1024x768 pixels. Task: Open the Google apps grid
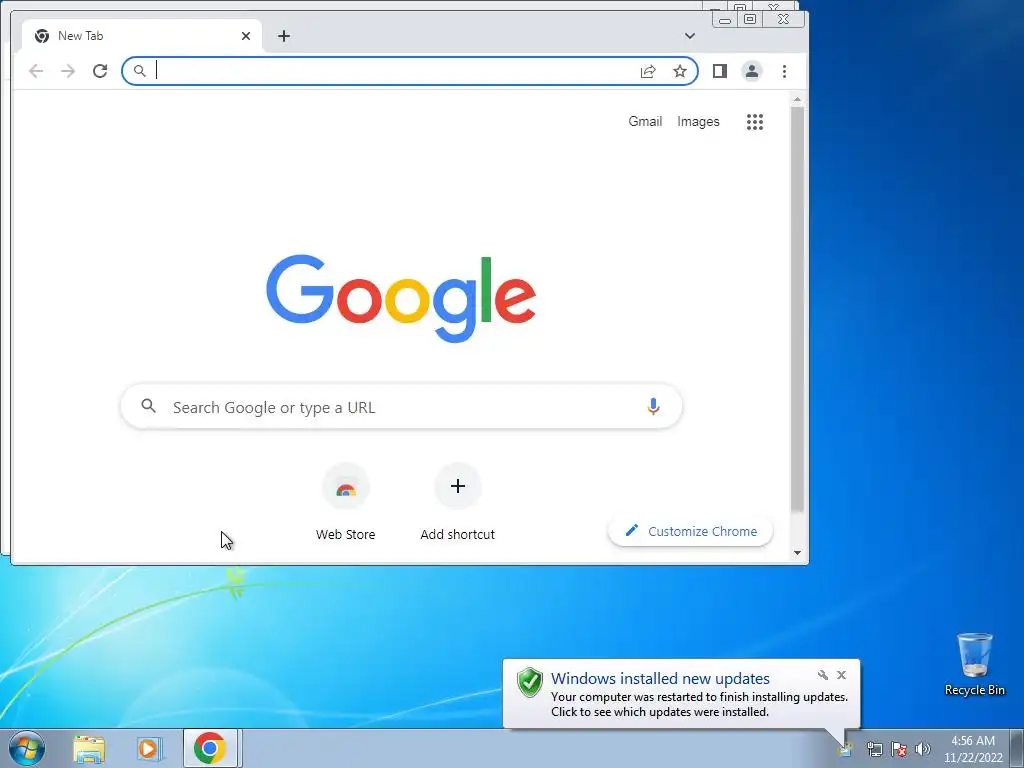pos(755,122)
